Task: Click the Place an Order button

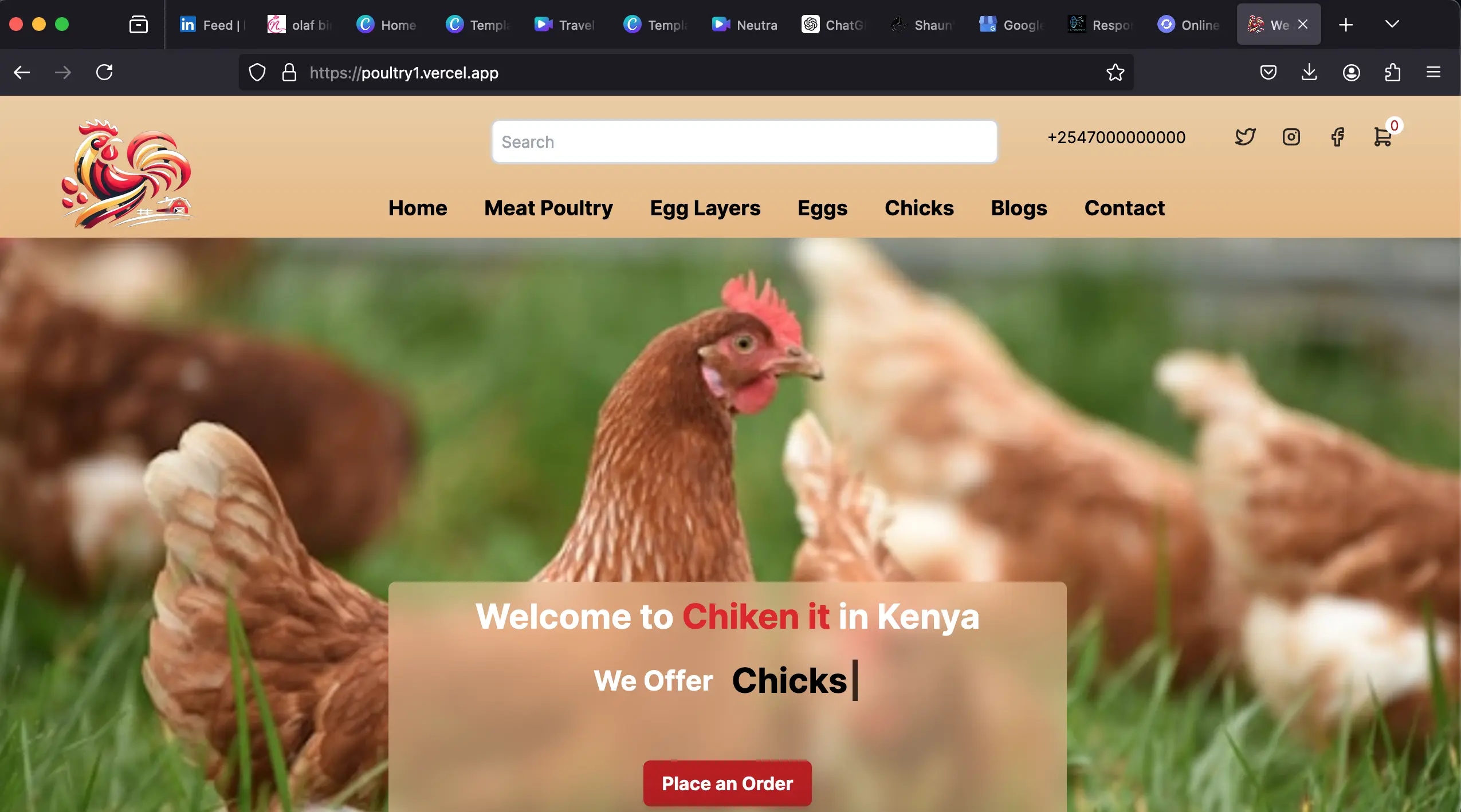Action: click(x=727, y=783)
